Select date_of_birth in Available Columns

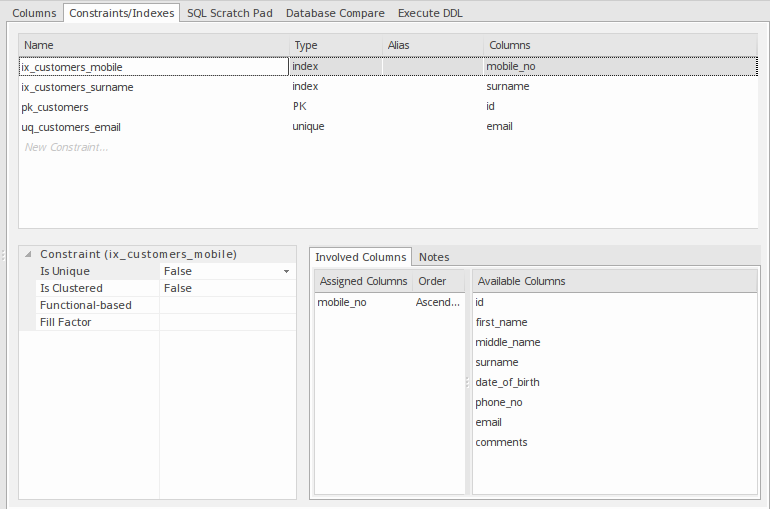507,382
